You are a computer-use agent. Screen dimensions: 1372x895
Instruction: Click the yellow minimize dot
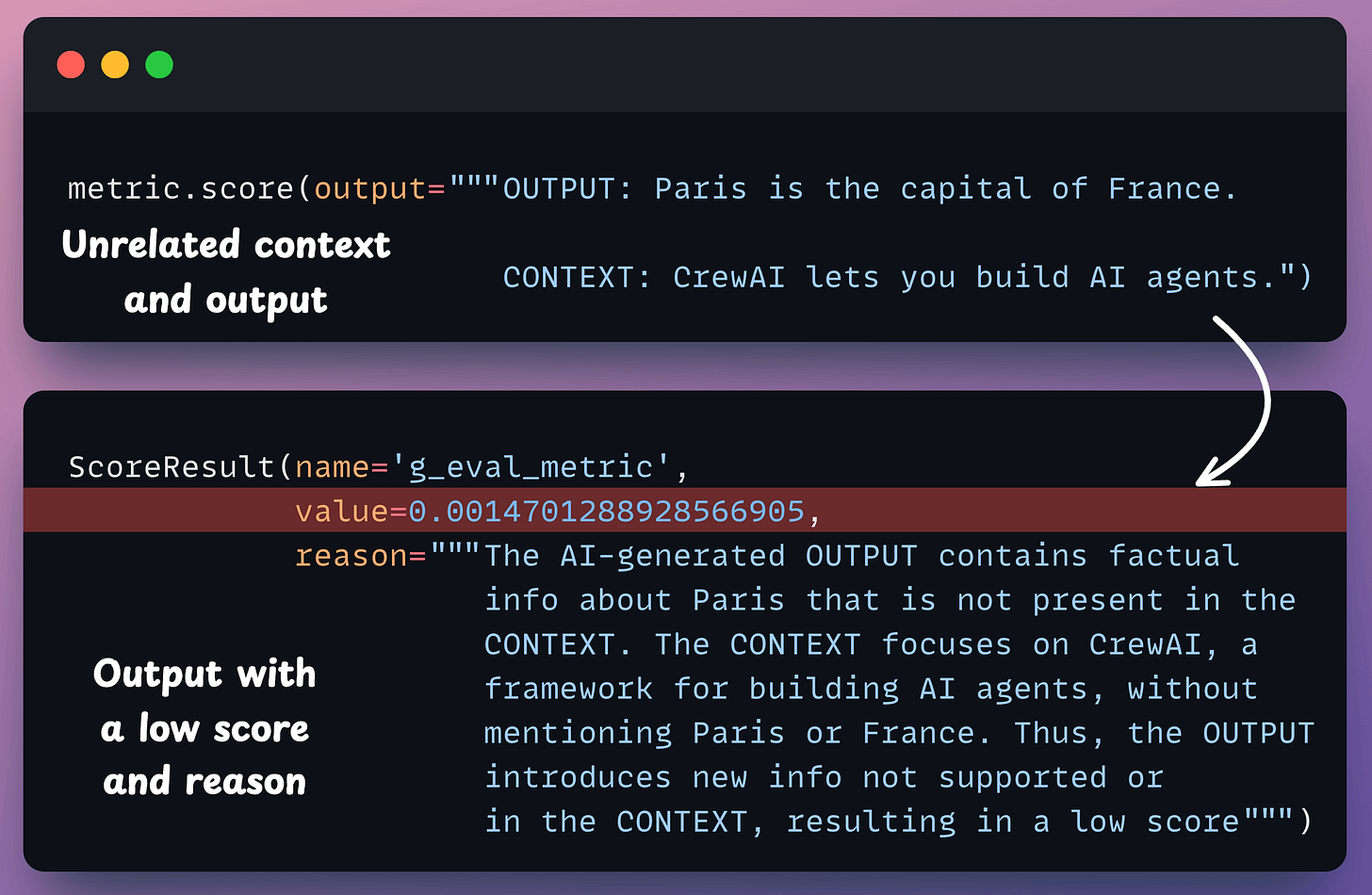(x=115, y=65)
